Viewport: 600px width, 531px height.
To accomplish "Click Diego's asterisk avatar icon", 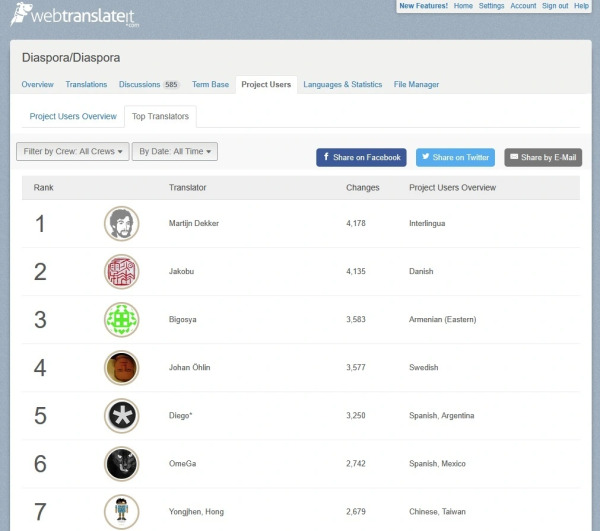I will point(121,415).
